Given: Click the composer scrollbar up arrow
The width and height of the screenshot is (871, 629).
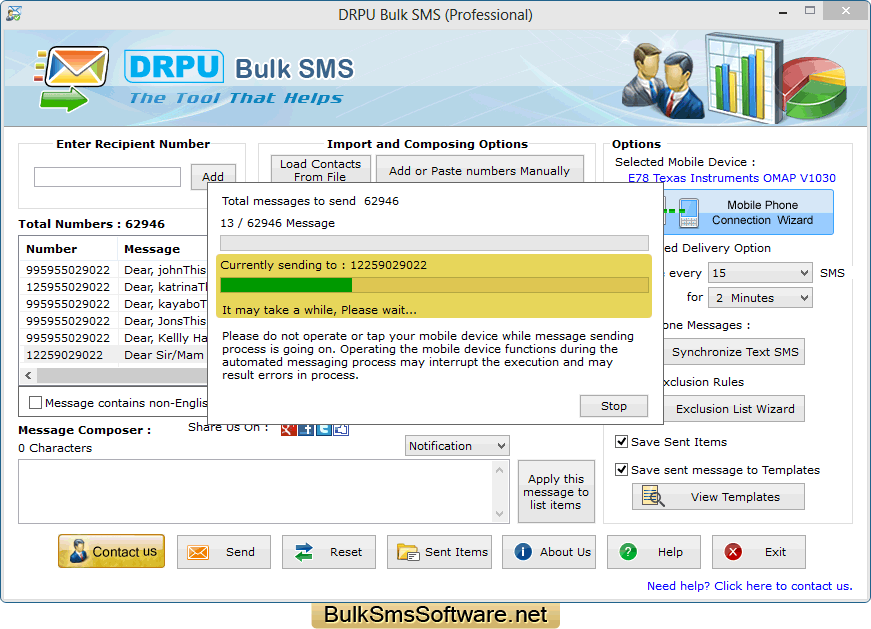Looking at the screenshot, I should coord(499,471).
